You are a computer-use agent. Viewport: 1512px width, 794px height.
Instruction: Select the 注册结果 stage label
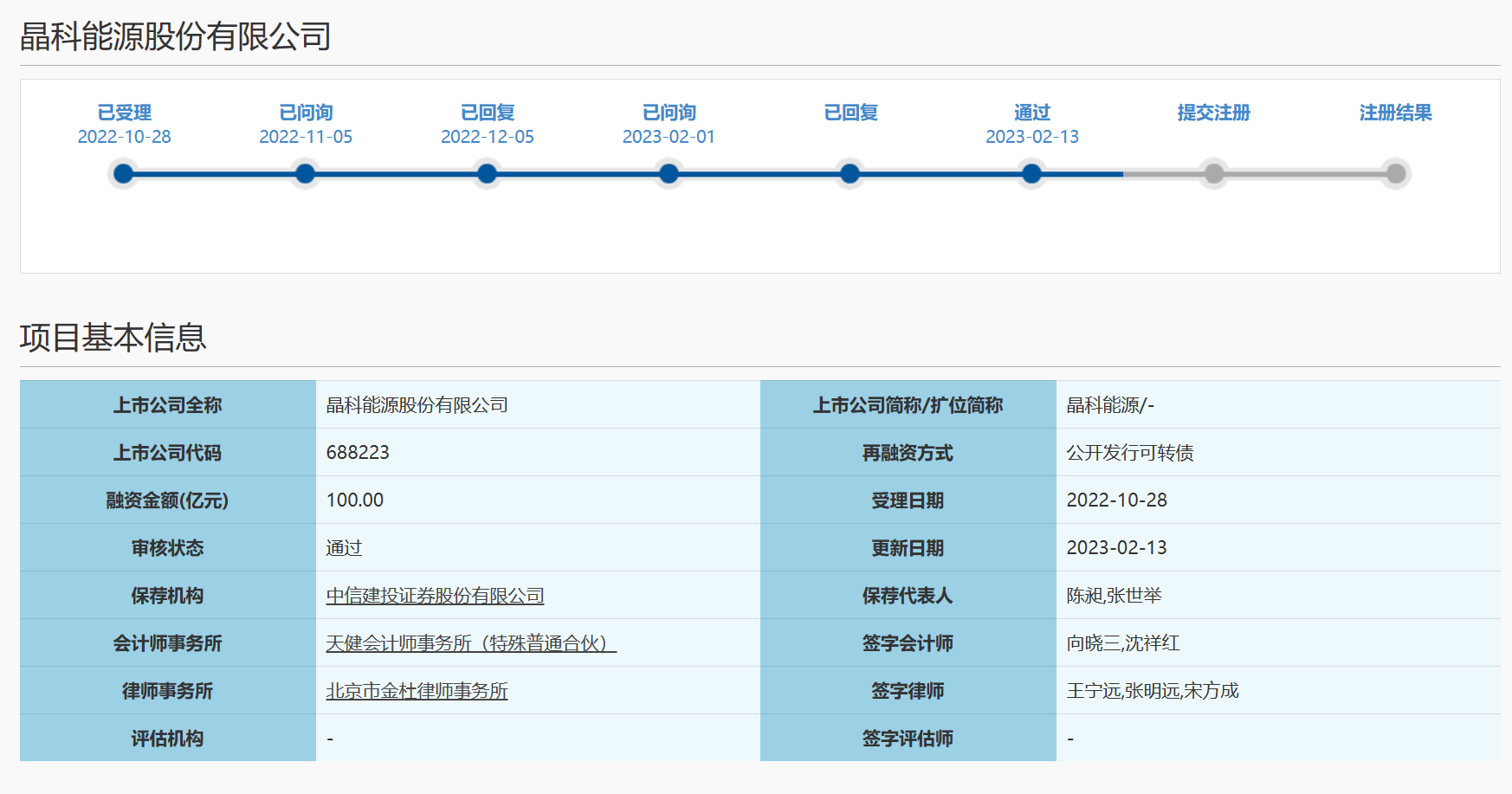(x=1395, y=113)
